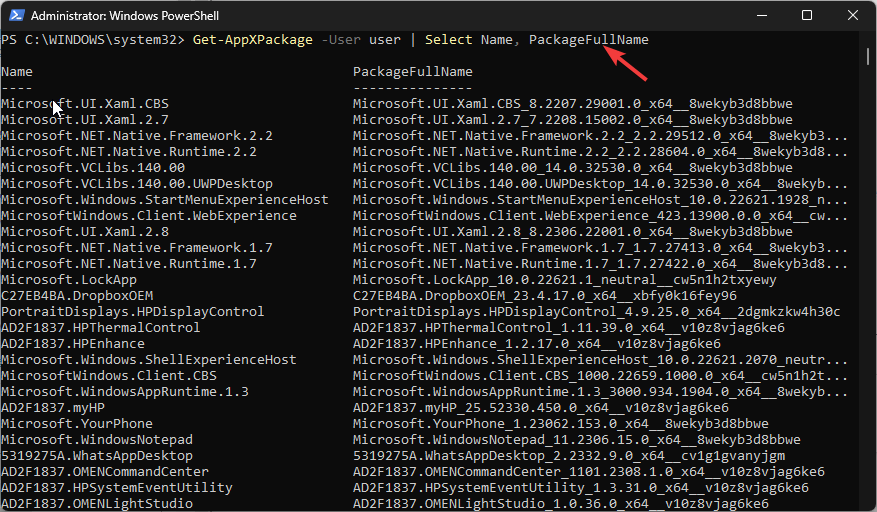Click the Administrator: Windows PowerShell title text
The width and height of the screenshot is (877, 512).
pos(125,16)
